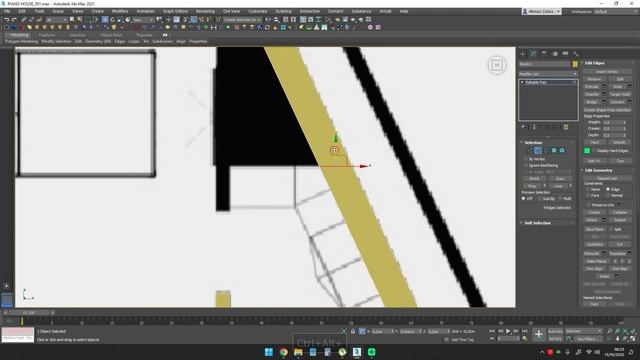This screenshot has height=360, width=640.
Task: Open the Modify command panel tab
Action: click(x=533, y=54)
